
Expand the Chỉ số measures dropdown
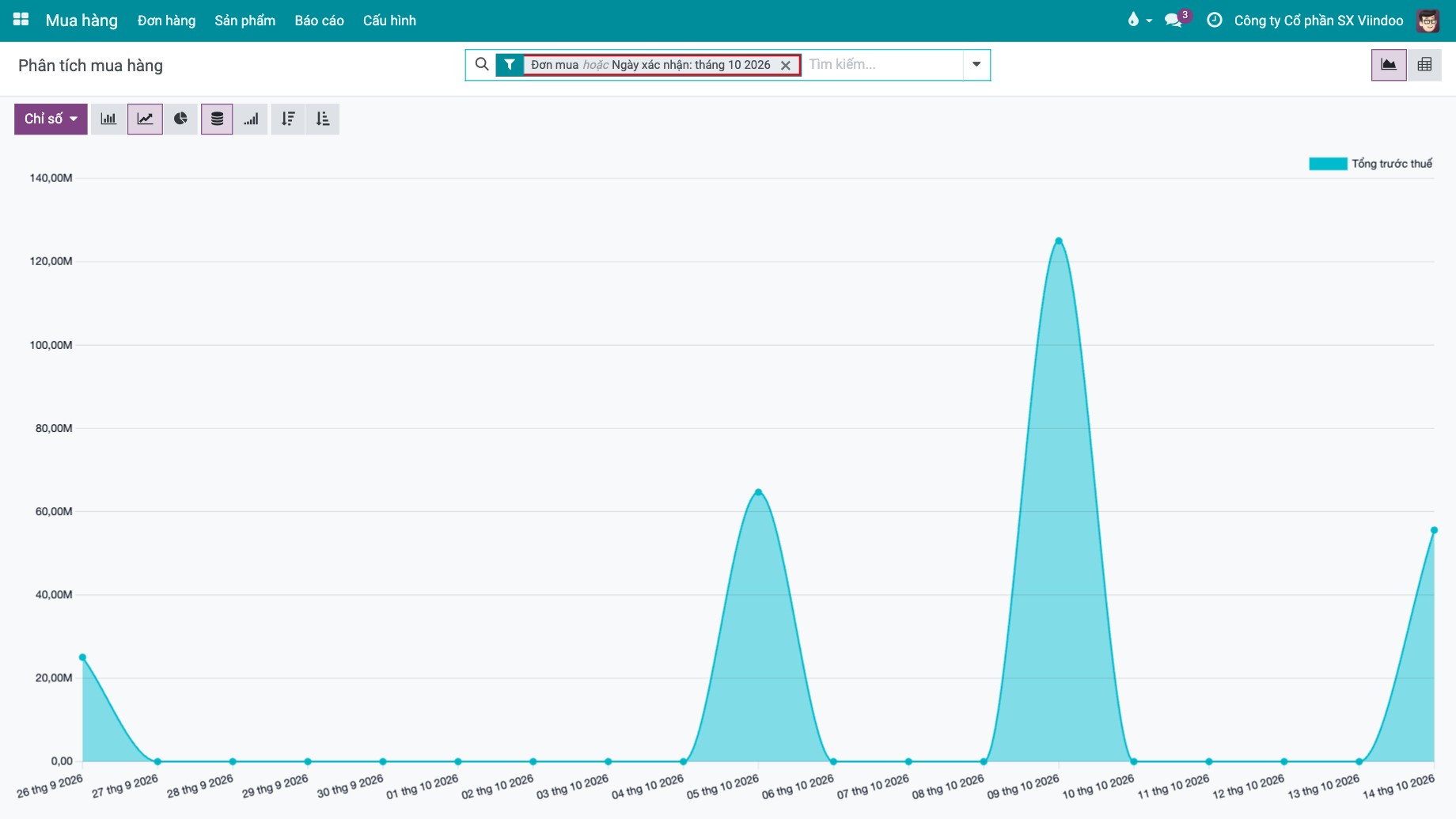point(51,119)
